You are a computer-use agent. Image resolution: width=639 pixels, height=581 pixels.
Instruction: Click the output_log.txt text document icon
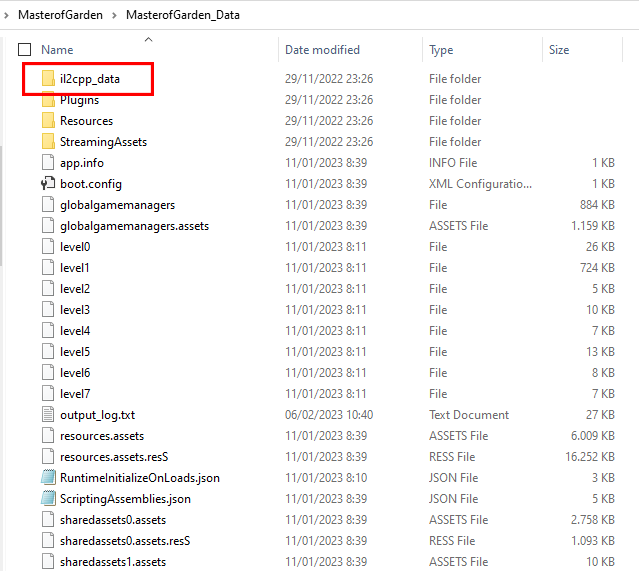point(48,414)
